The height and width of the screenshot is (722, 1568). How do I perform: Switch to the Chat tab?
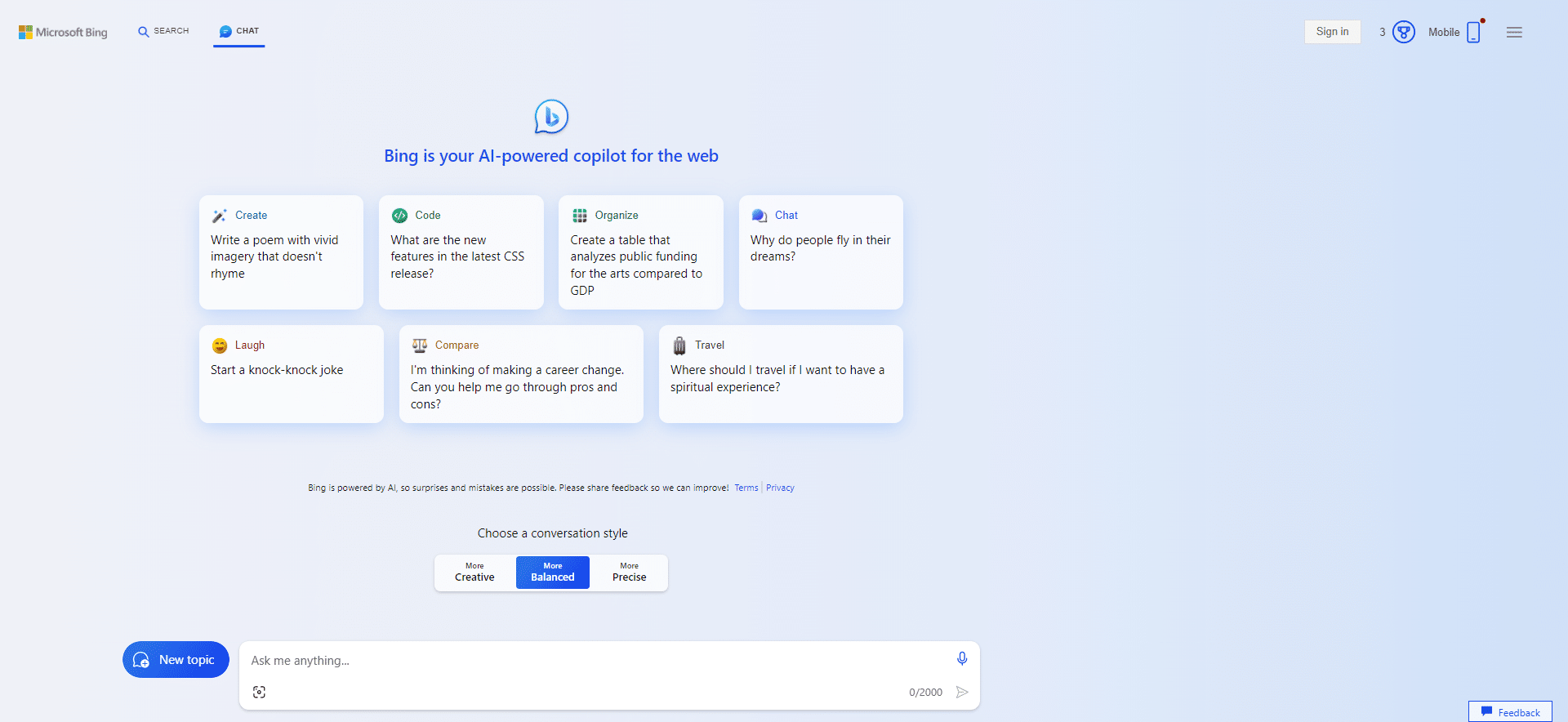coord(239,31)
